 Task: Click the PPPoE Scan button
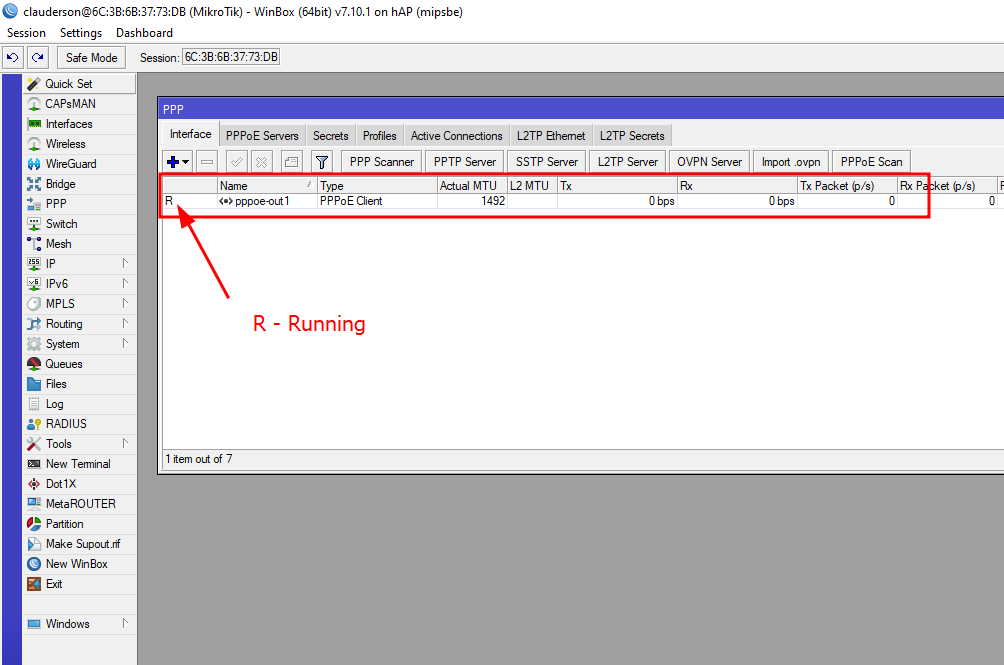tap(871, 161)
